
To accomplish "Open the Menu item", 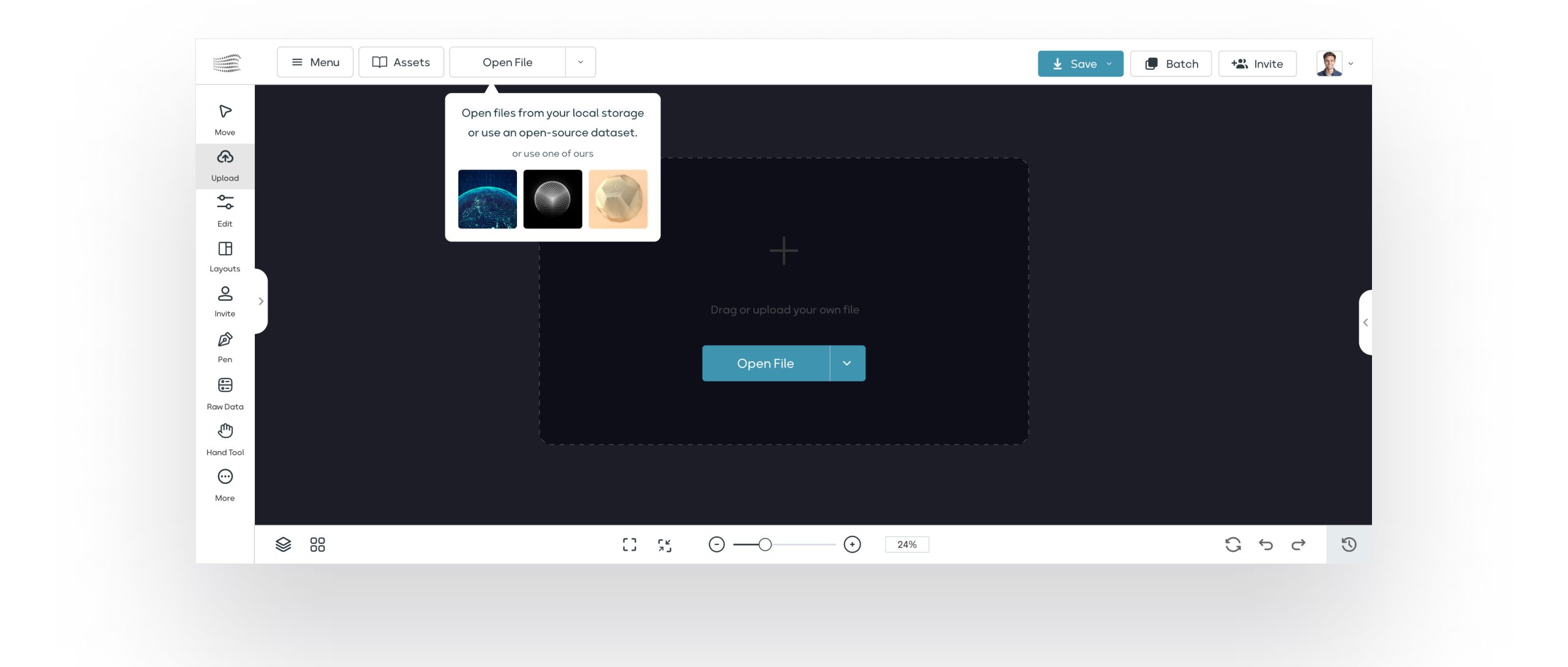I will [x=315, y=62].
